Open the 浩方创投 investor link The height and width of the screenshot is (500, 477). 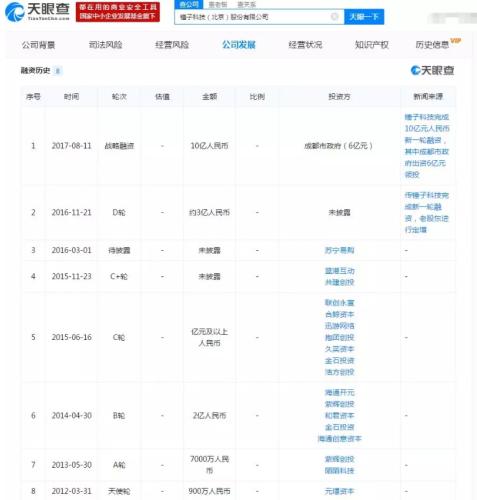[x=339, y=372]
